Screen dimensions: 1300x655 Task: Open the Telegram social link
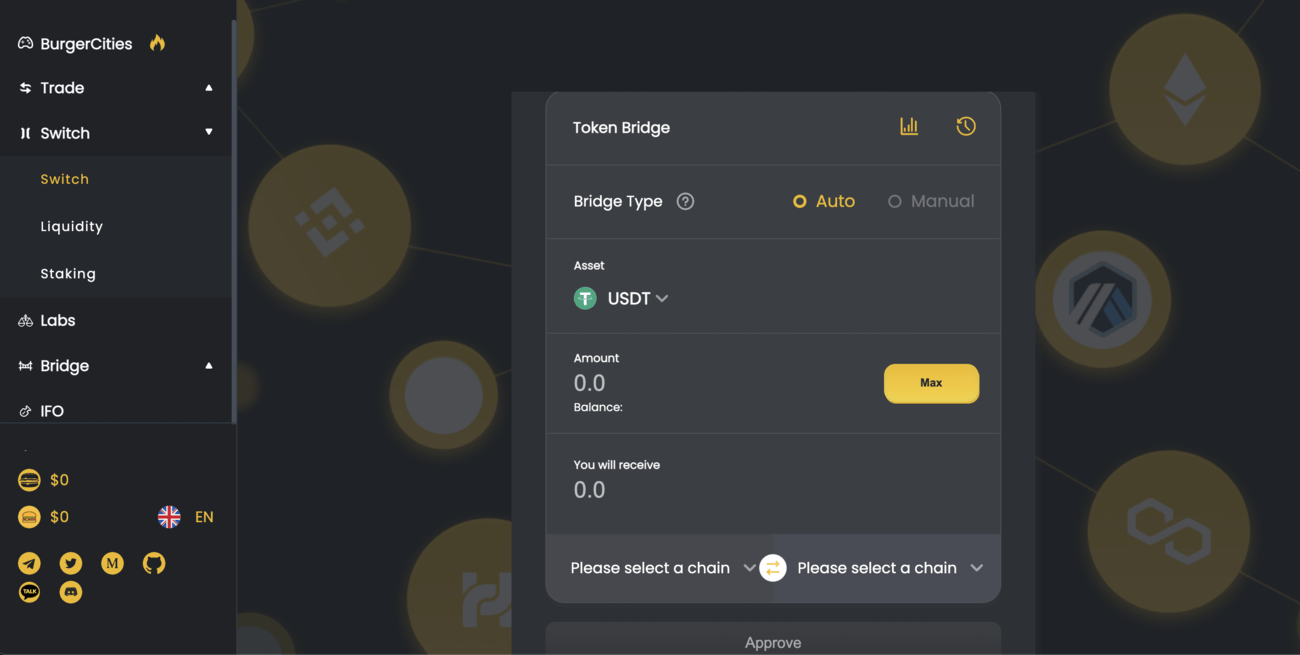click(30, 564)
